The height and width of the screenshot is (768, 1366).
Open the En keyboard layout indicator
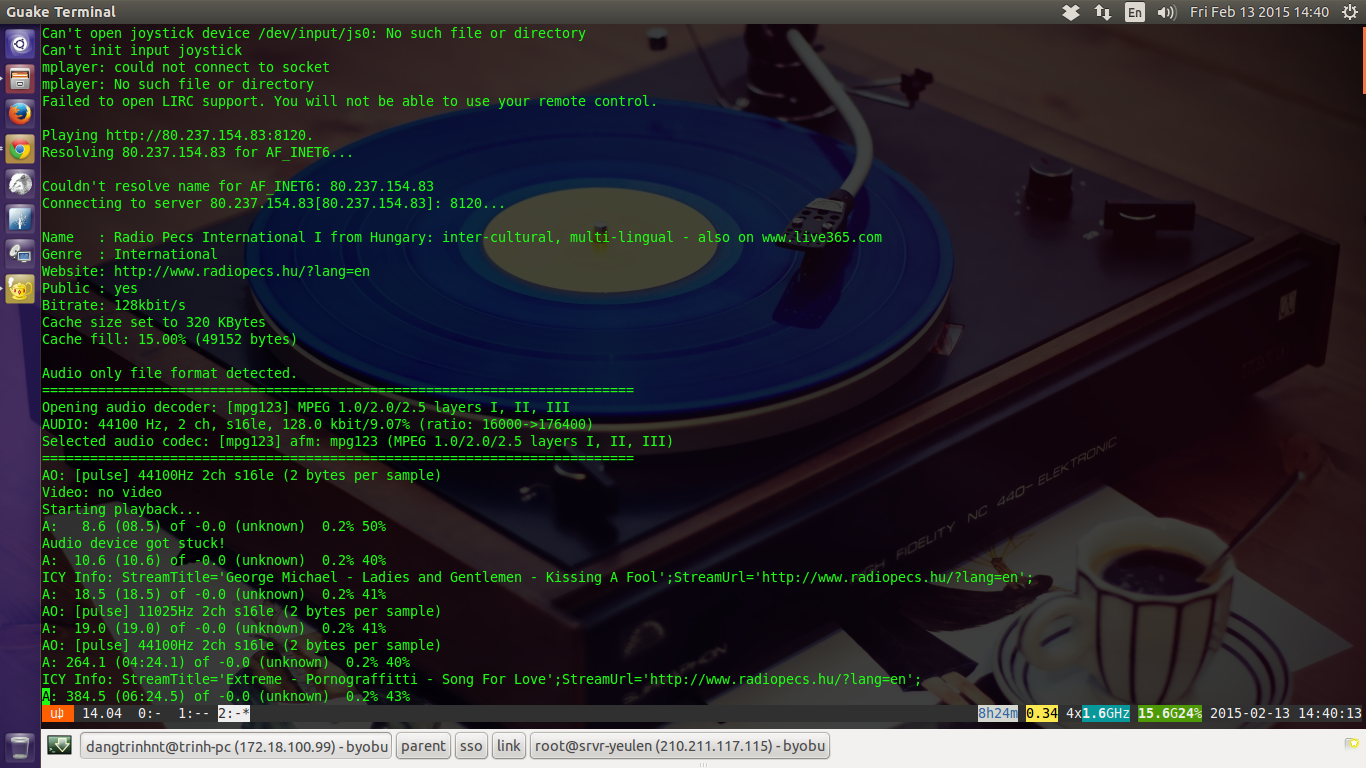pos(1134,12)
